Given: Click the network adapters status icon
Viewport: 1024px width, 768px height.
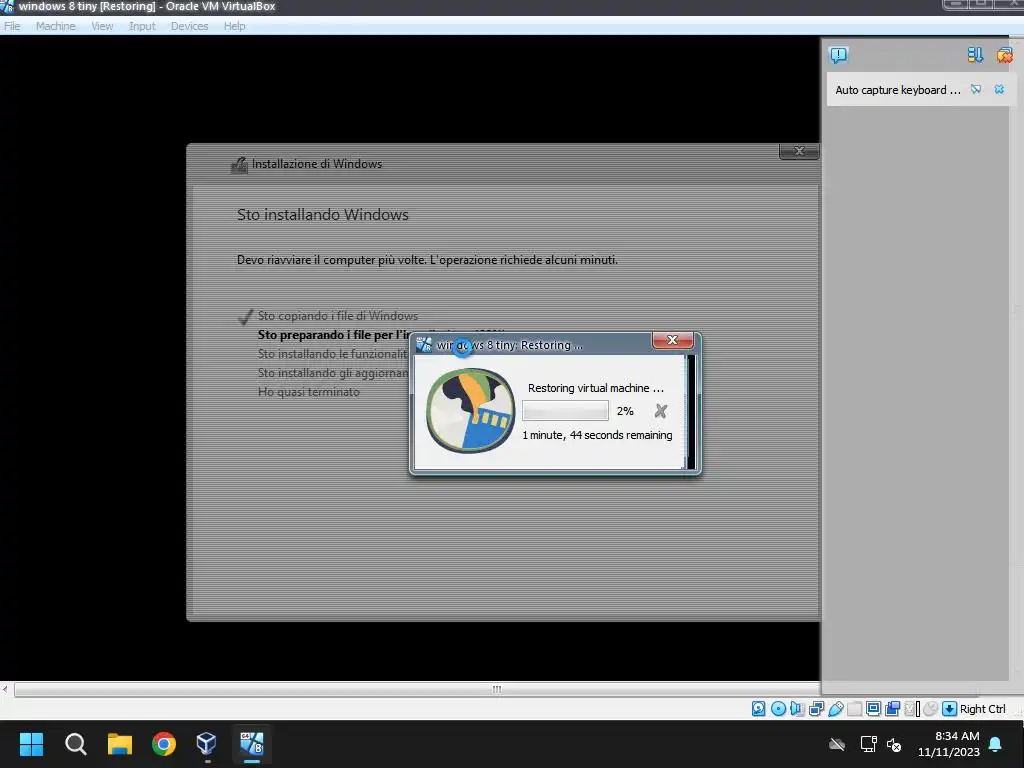Looking at the screenshot, I should (816, 709).
